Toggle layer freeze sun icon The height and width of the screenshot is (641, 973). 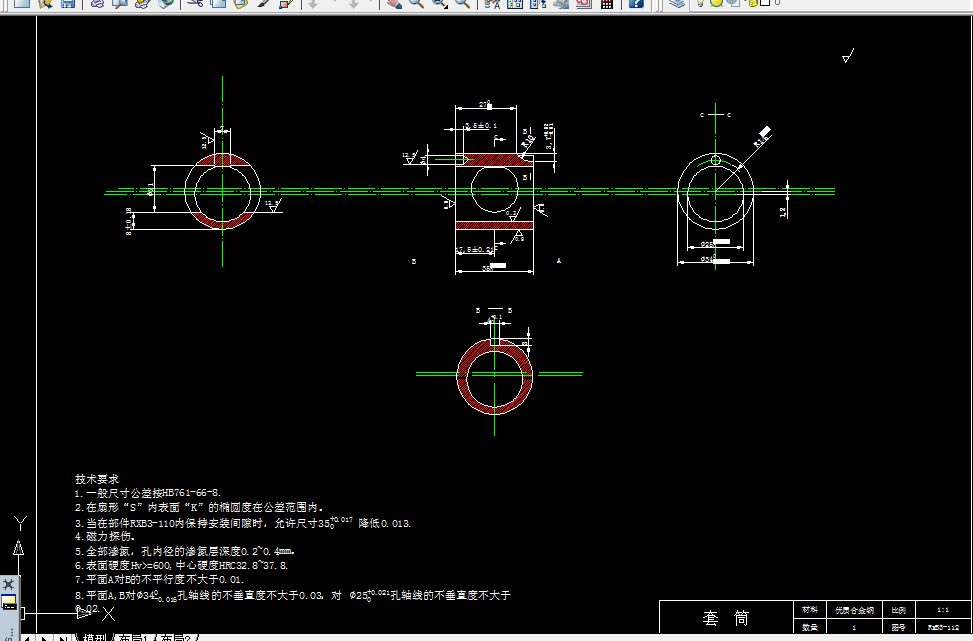[x=716, y=6]
